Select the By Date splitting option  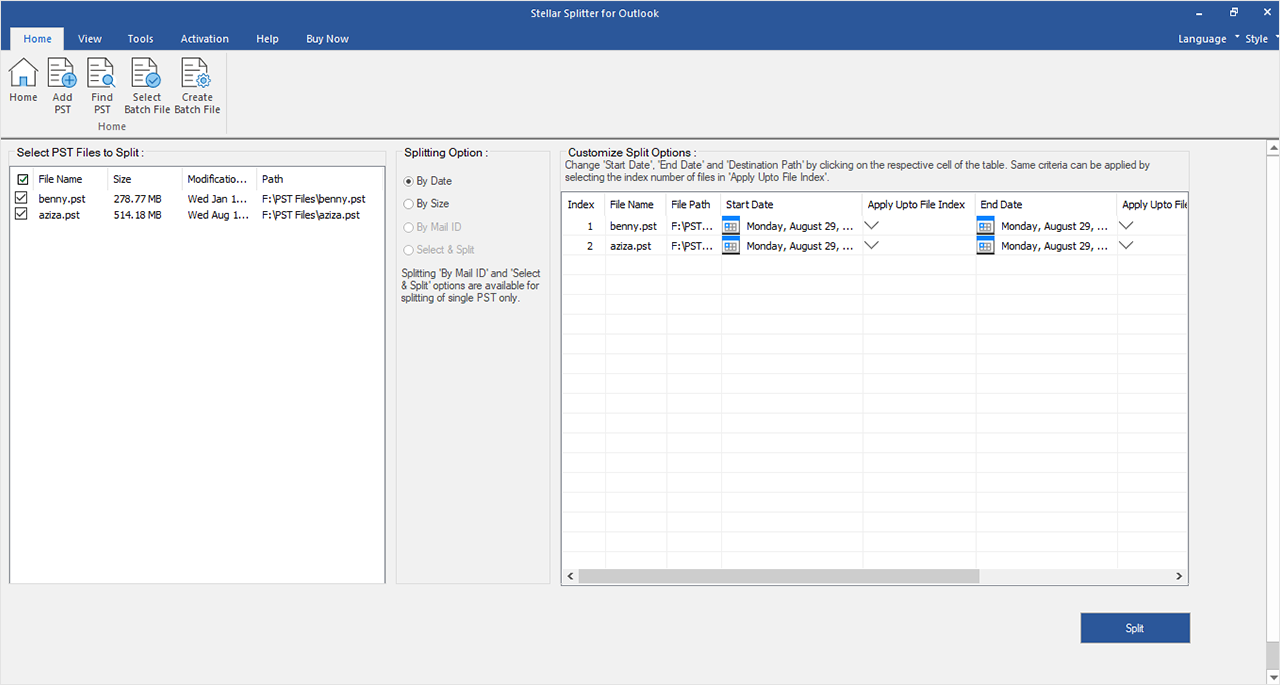pyautogui.click(x=427, y=181)
